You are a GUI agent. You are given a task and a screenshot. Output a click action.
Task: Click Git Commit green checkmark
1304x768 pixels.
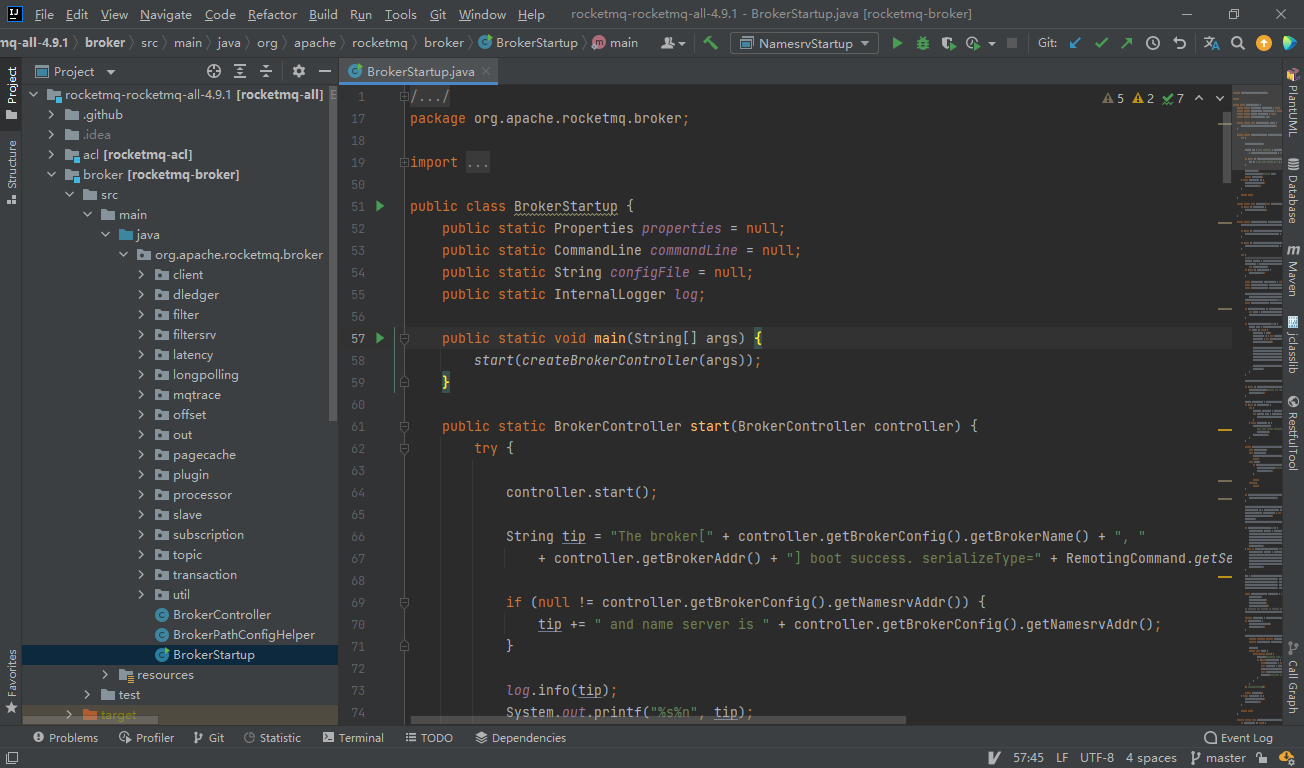[1101, 43]
